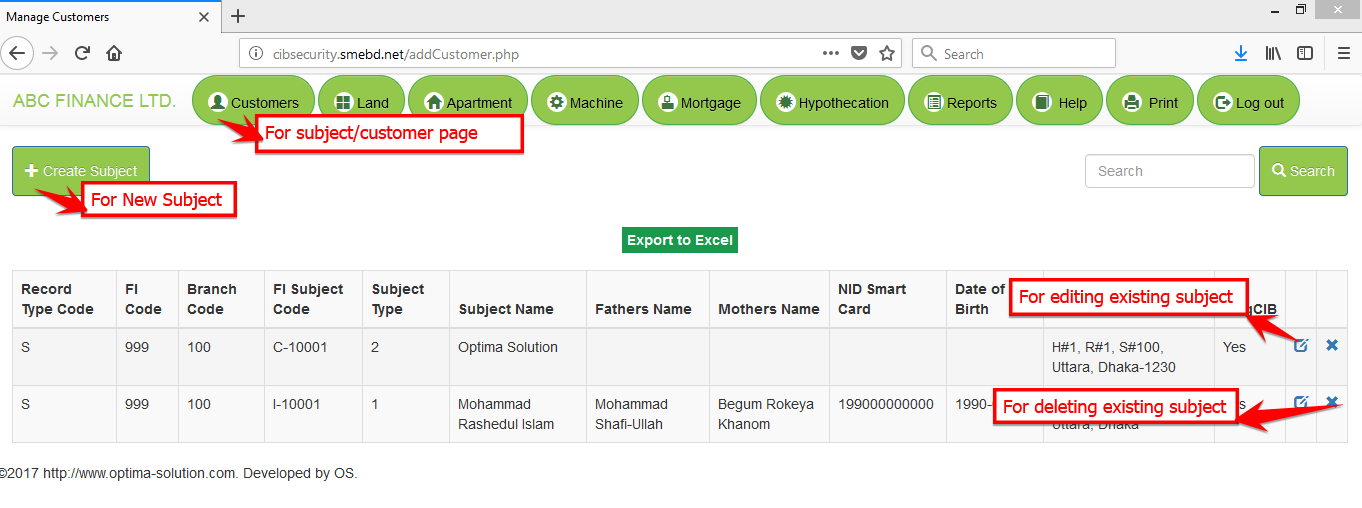Open the Firefox hamburger menu

click(1343, 54)
